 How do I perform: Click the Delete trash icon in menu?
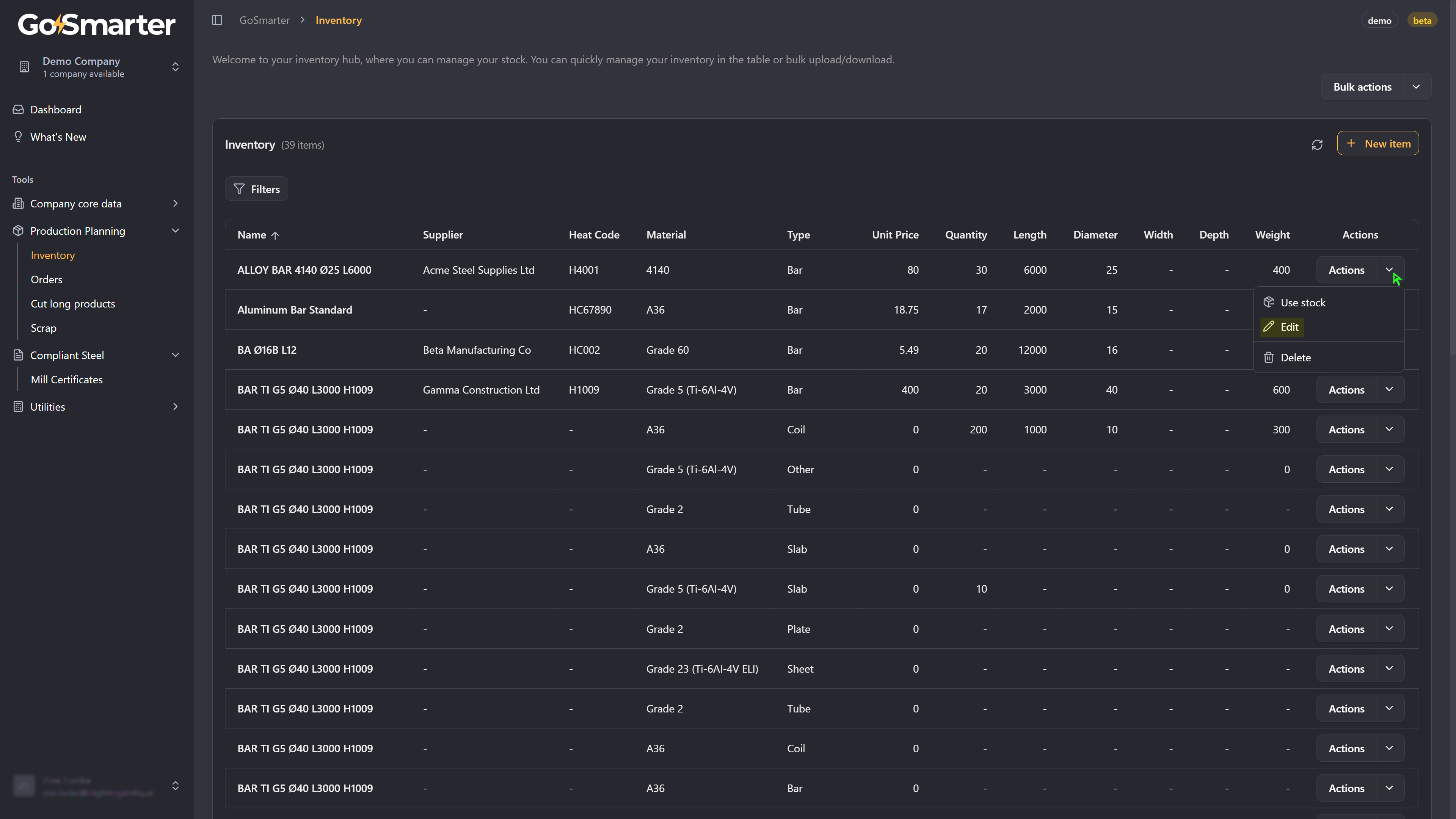(x=1268, y=358)
